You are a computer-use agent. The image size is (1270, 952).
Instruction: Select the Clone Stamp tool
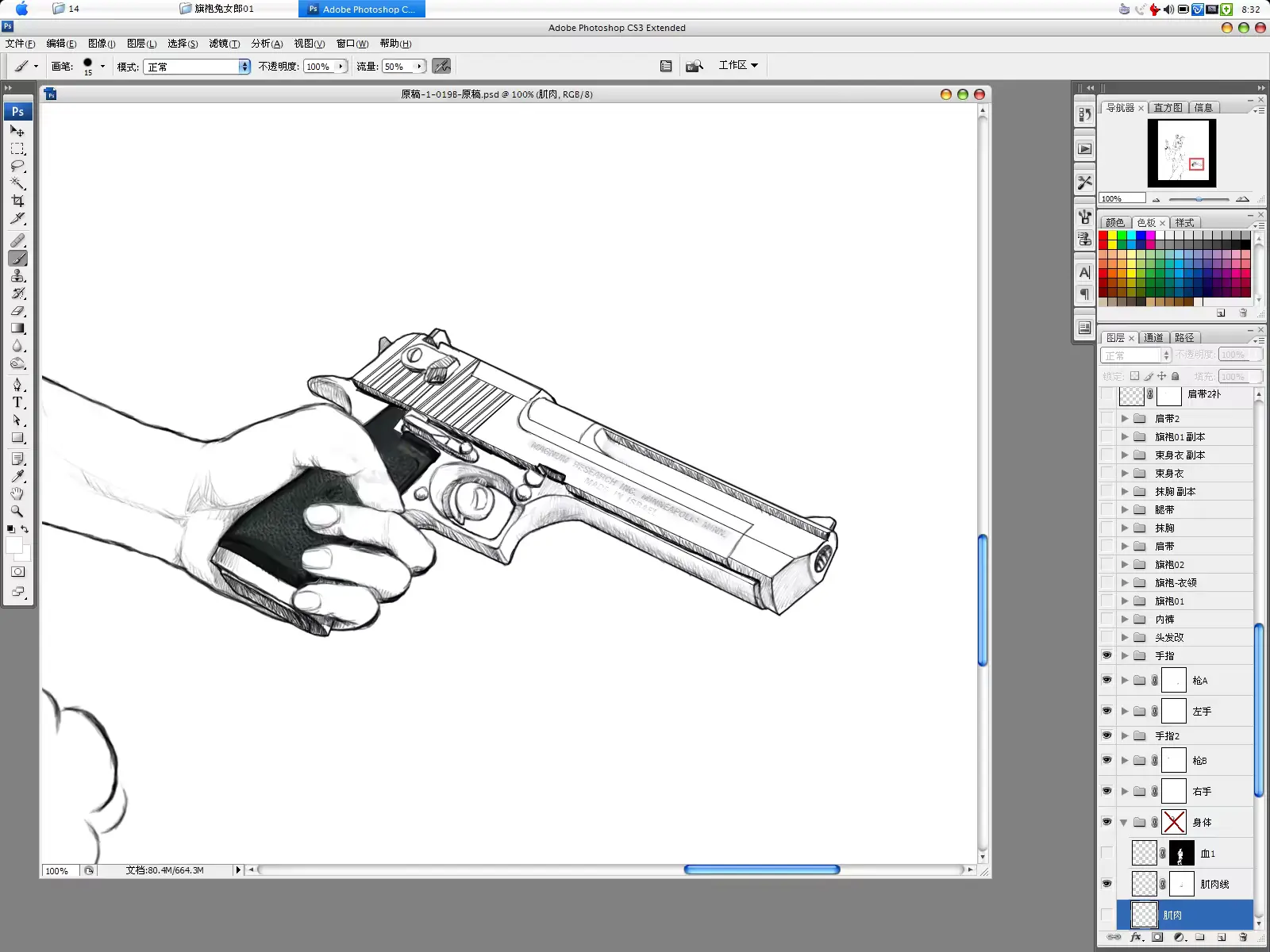click(17, 275)
